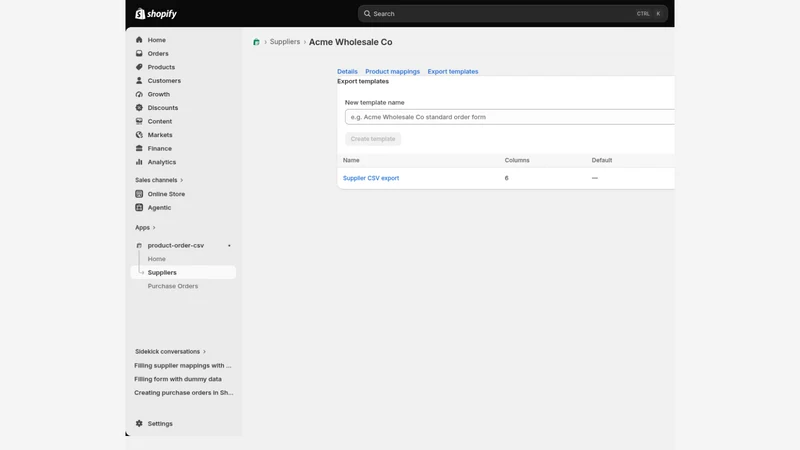Open Discounts in the sidebar
This screenshot has height=450, width=800.
pyautogui.click(x=163, y=108)
